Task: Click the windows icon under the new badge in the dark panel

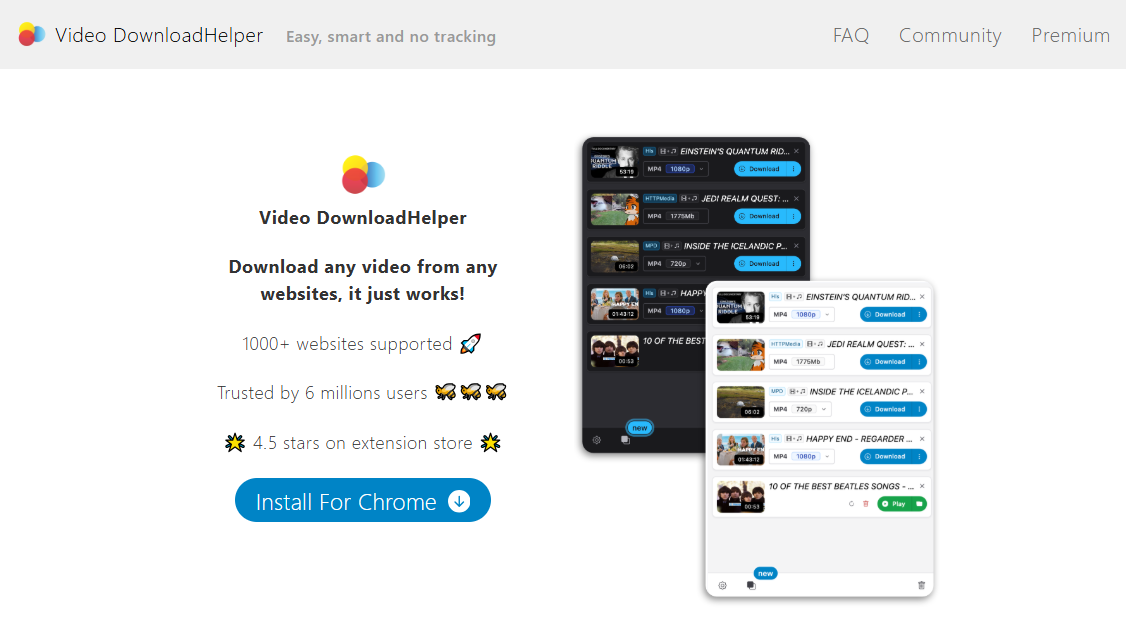Action: 625,440
